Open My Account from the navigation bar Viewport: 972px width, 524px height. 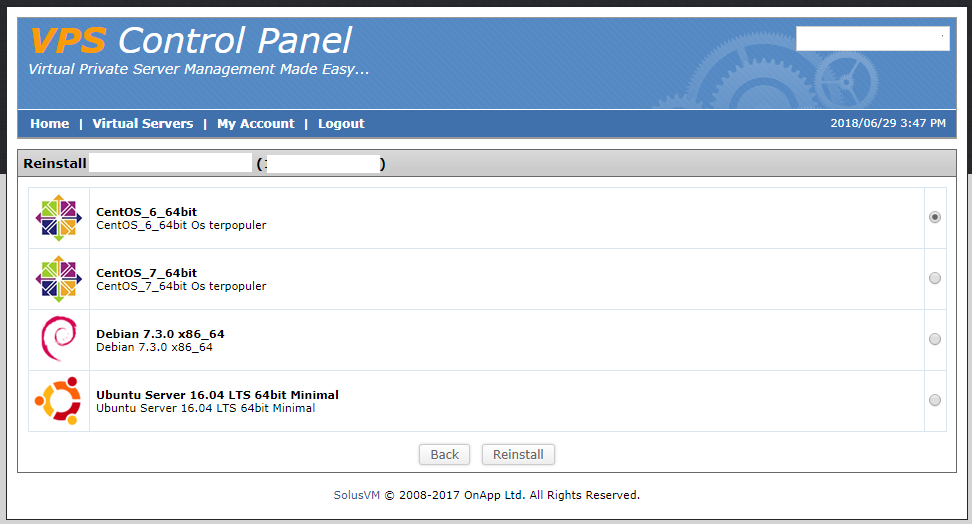coord(255,124)
